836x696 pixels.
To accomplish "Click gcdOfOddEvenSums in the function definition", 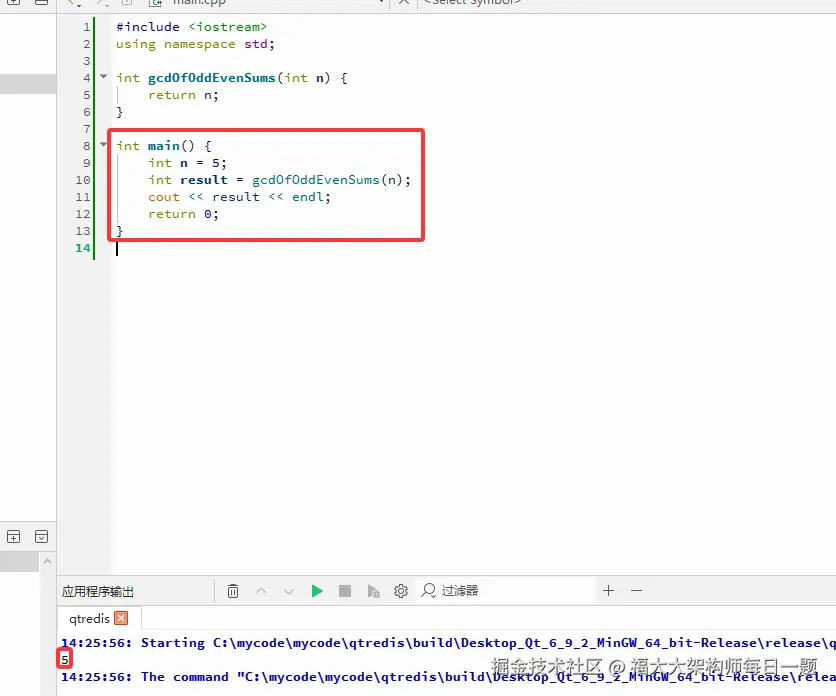I will coord(212,78).
